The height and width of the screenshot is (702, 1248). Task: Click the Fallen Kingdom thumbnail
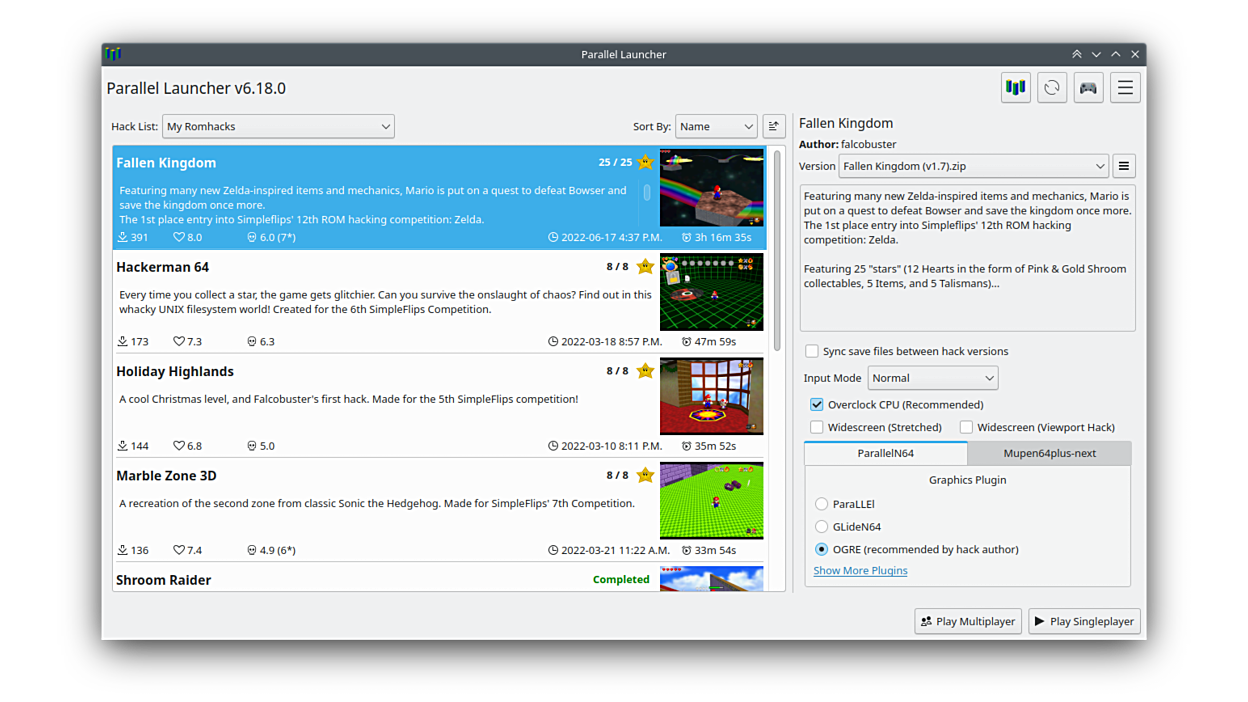point(711,188)
